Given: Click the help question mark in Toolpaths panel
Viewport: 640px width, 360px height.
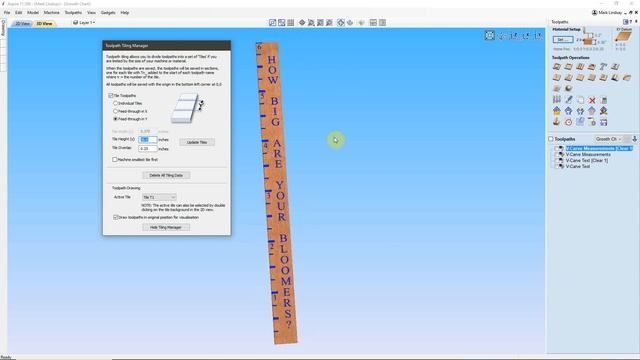Looking at the screenshot, I should point(631,22).
